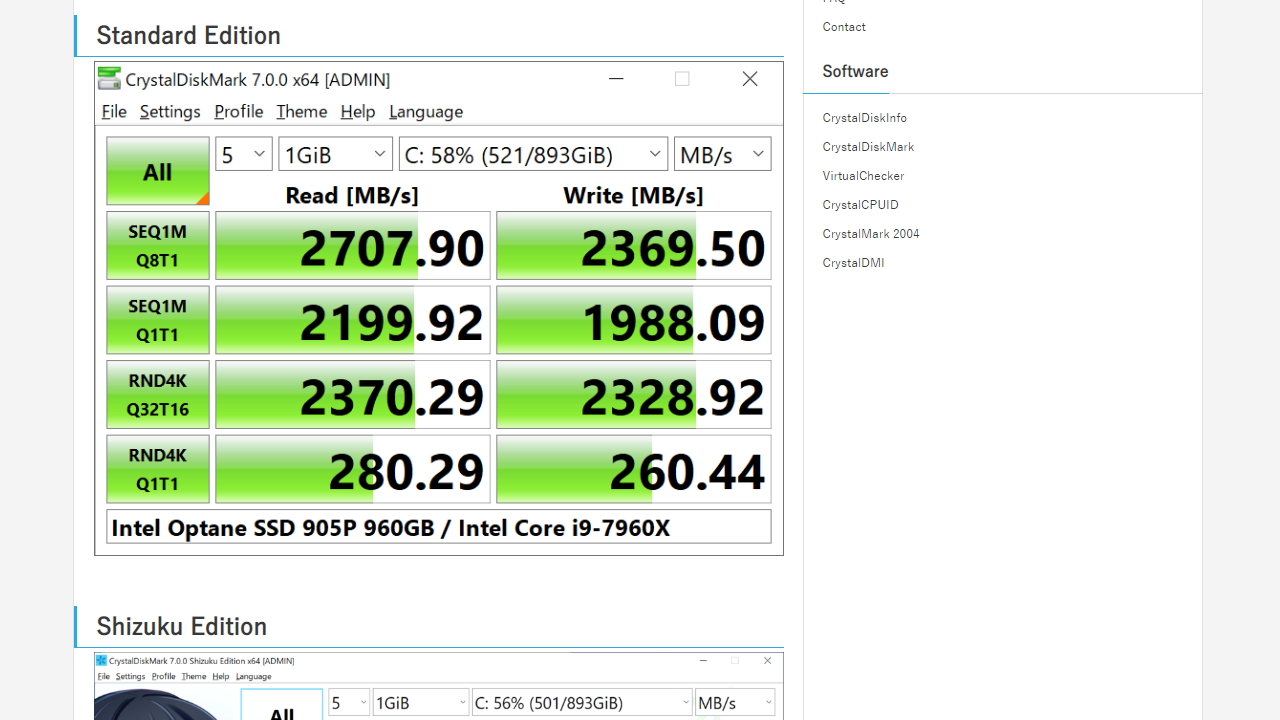Image resolution: width=1280 pixels, height=720 pixels.
Task: Open the Theme menu
Action: point(301,111)
